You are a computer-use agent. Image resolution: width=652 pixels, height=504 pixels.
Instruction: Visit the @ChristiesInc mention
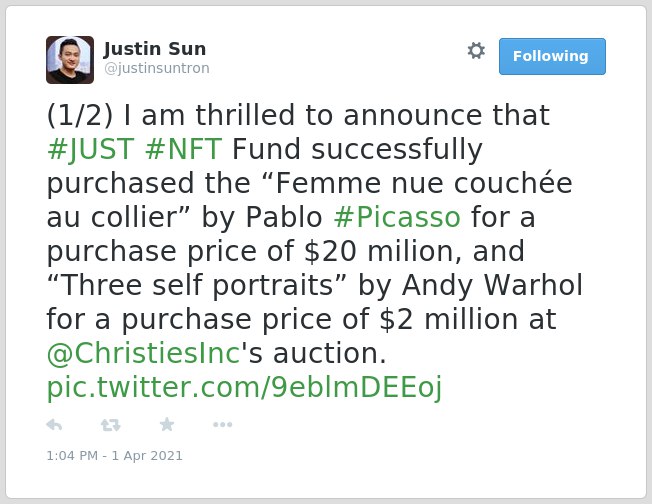[x=144, y=353]
